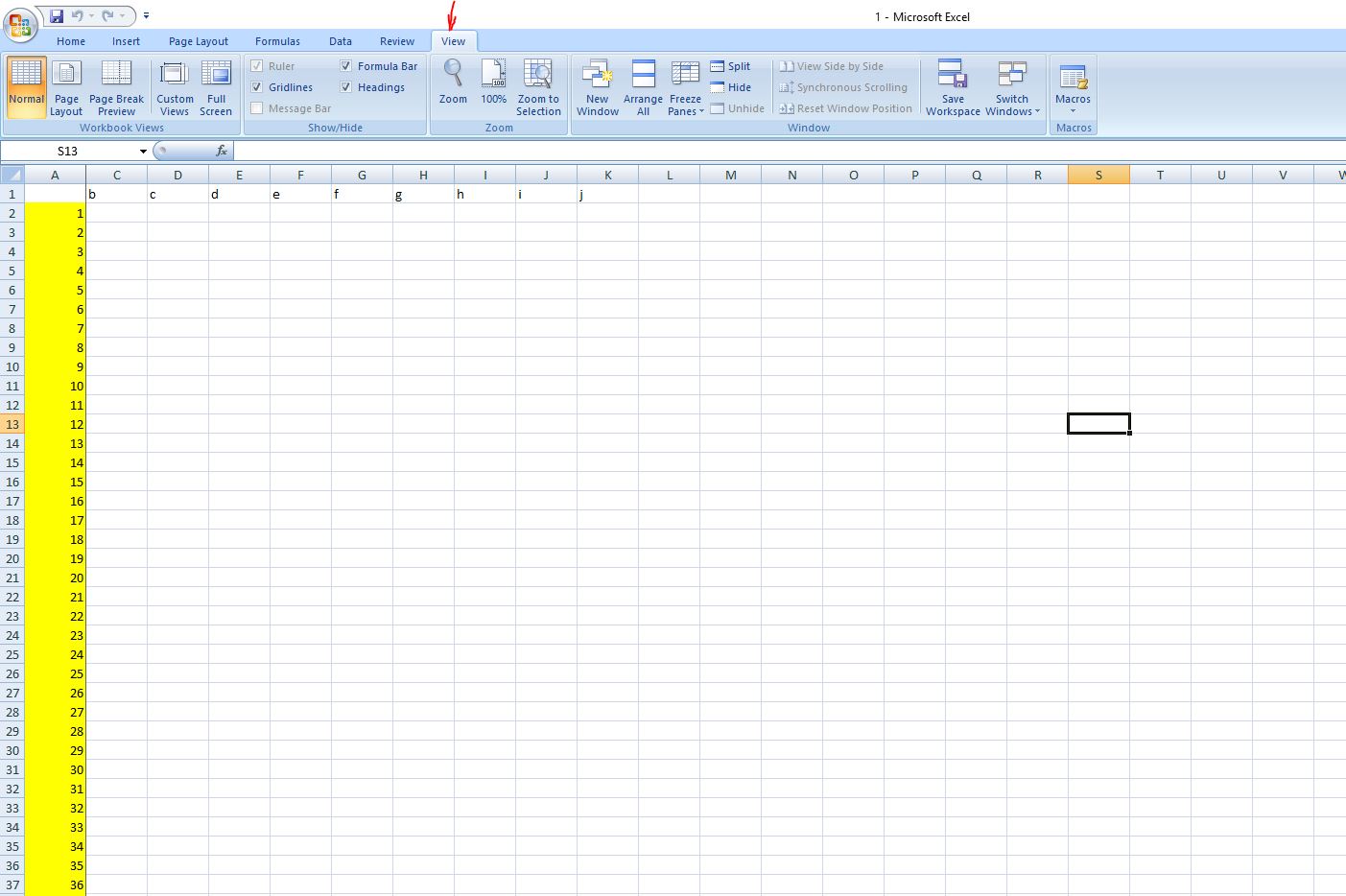Open a New Window
The height and width of the screenshot is (896, 1346).
tap(597, 75)
